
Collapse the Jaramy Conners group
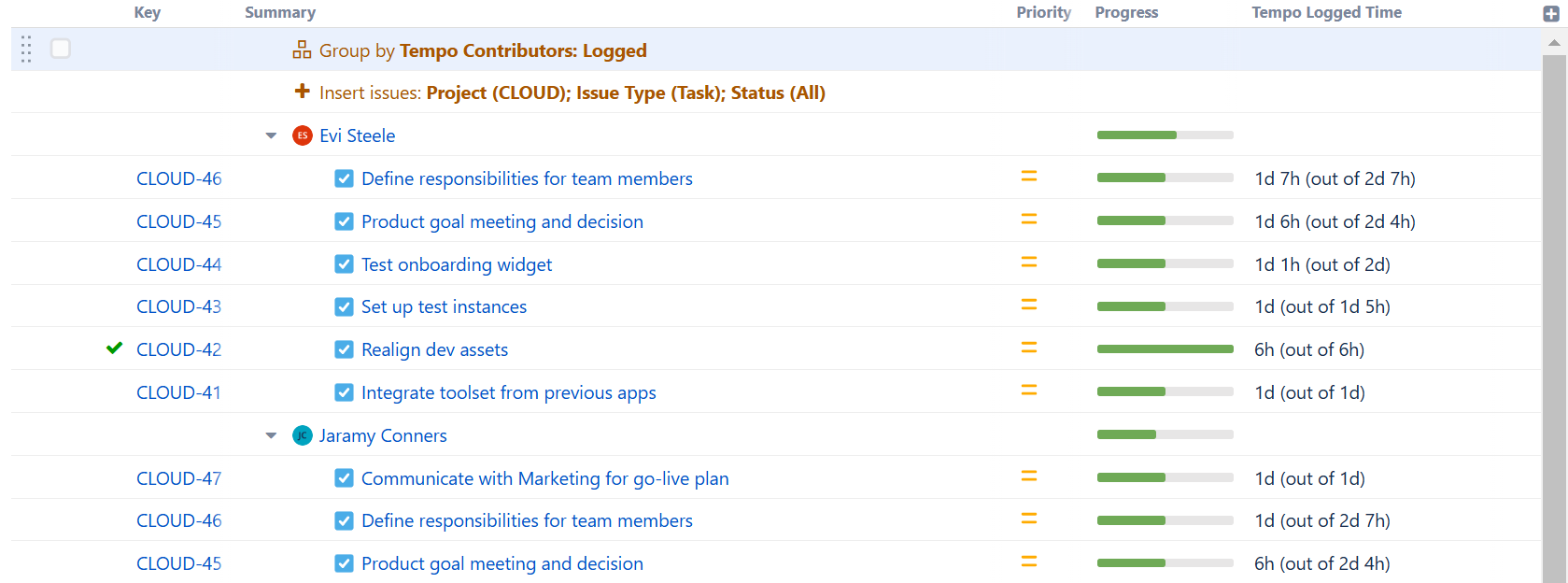coord(271,435)
